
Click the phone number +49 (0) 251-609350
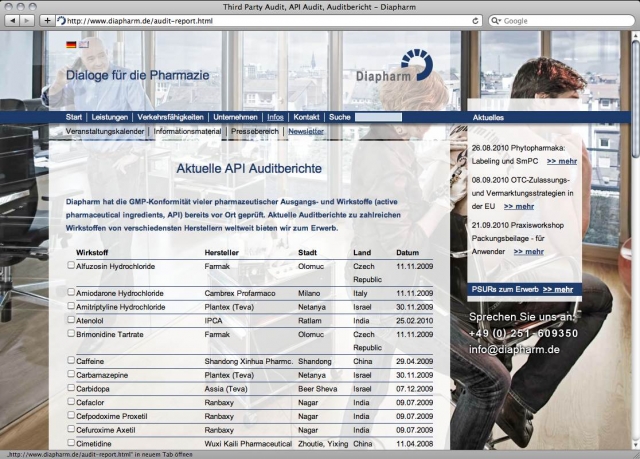tap(524, 333)
